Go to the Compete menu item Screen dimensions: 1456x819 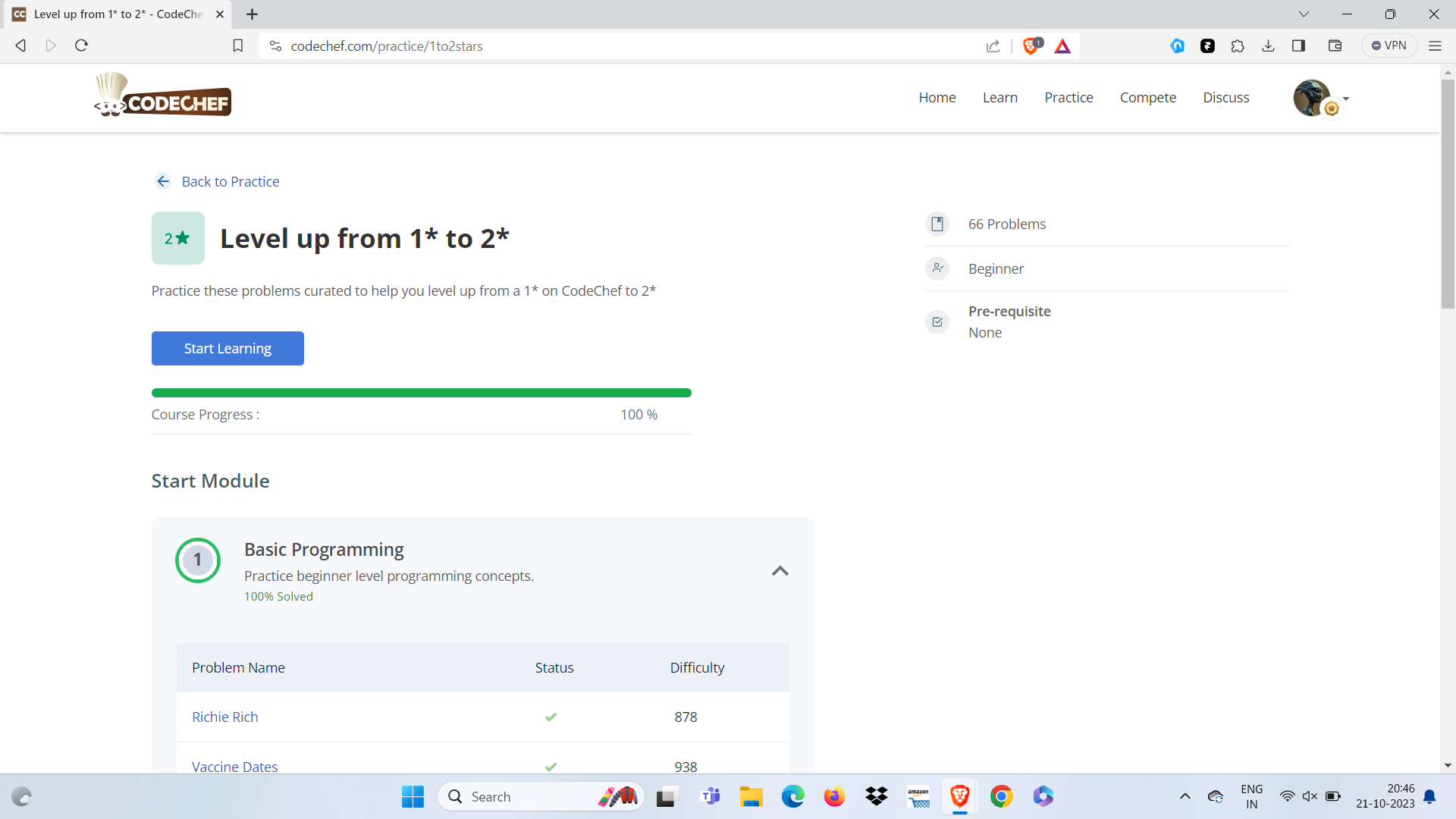pos(1147,97)
